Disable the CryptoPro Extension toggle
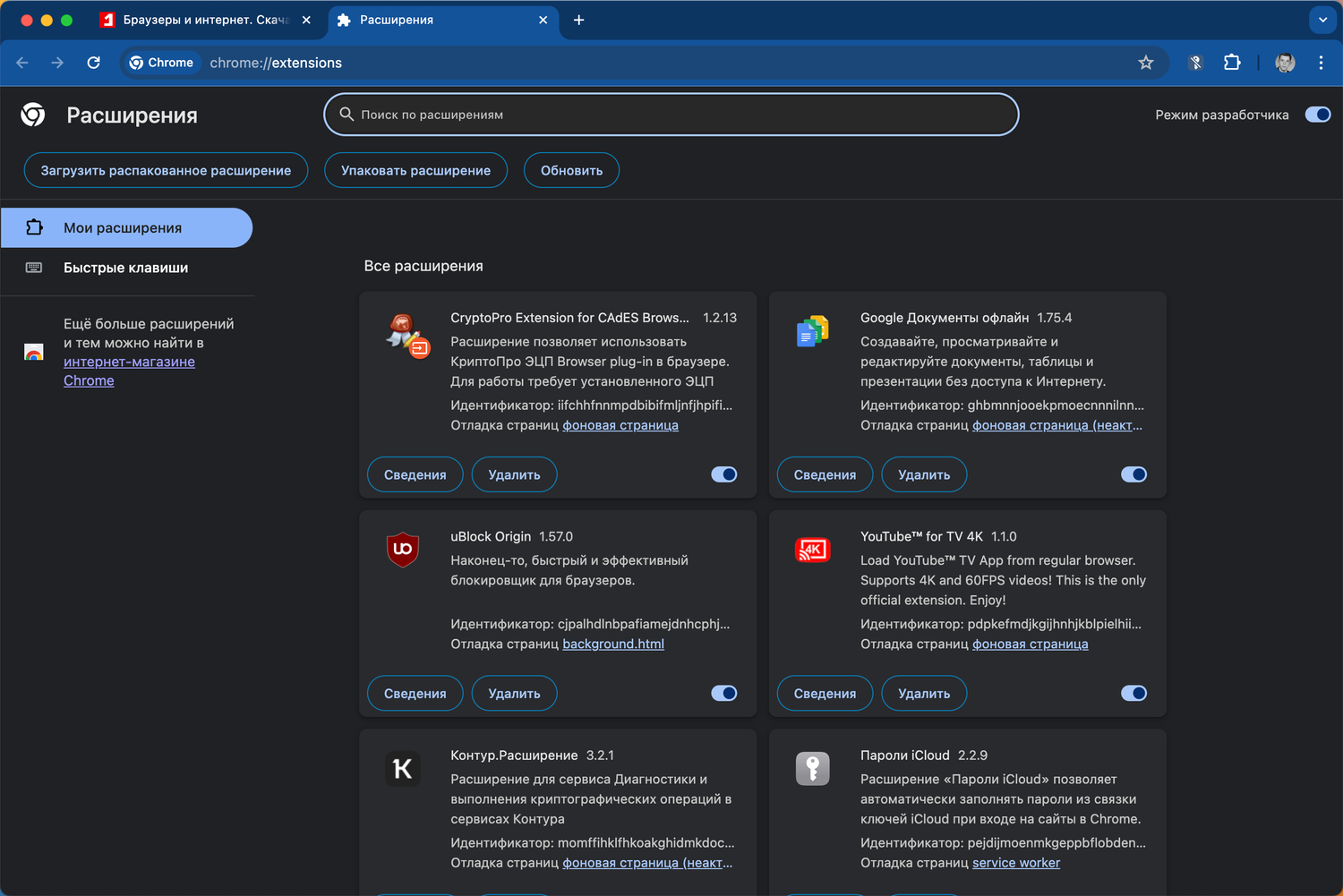 click(724, 474)
